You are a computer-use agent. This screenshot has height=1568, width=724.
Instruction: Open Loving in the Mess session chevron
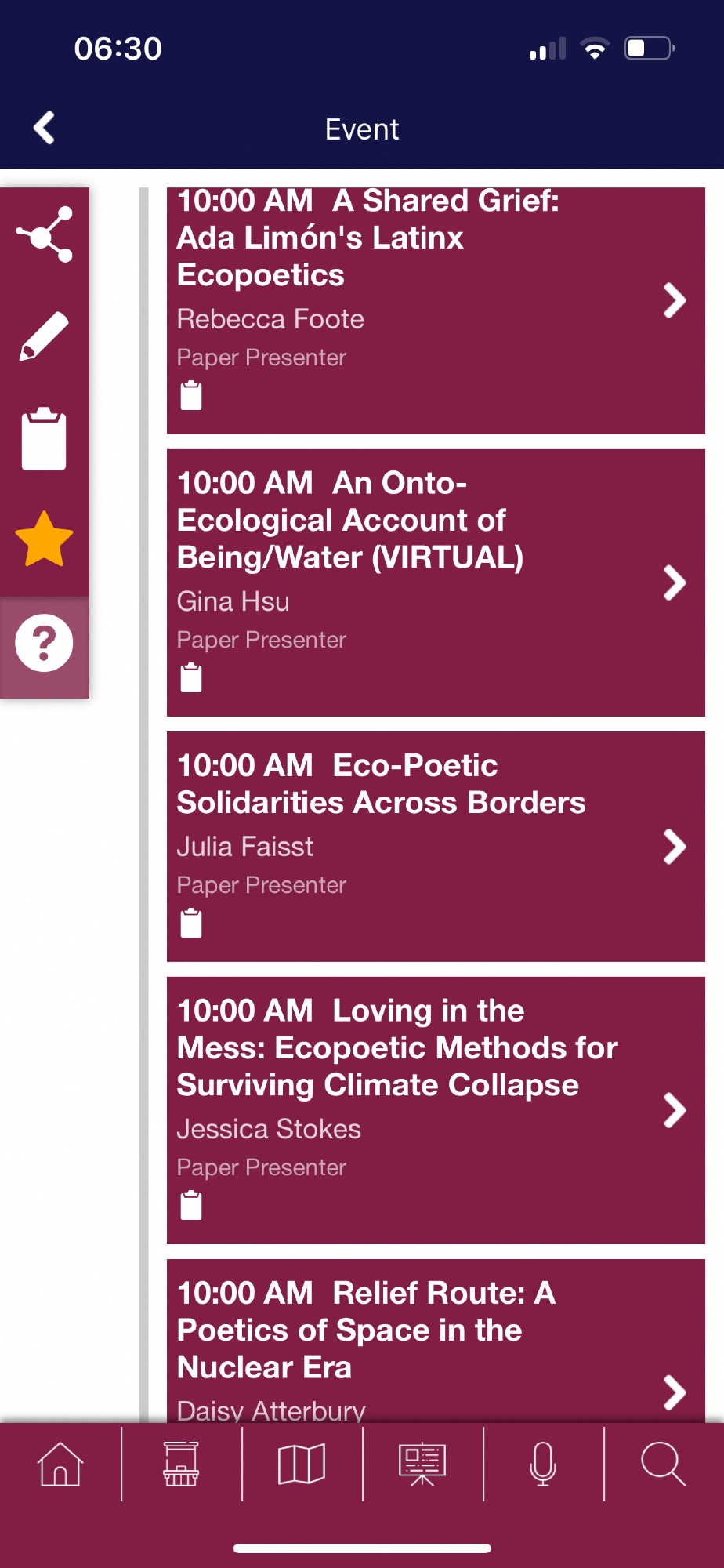pos(674,1110)
